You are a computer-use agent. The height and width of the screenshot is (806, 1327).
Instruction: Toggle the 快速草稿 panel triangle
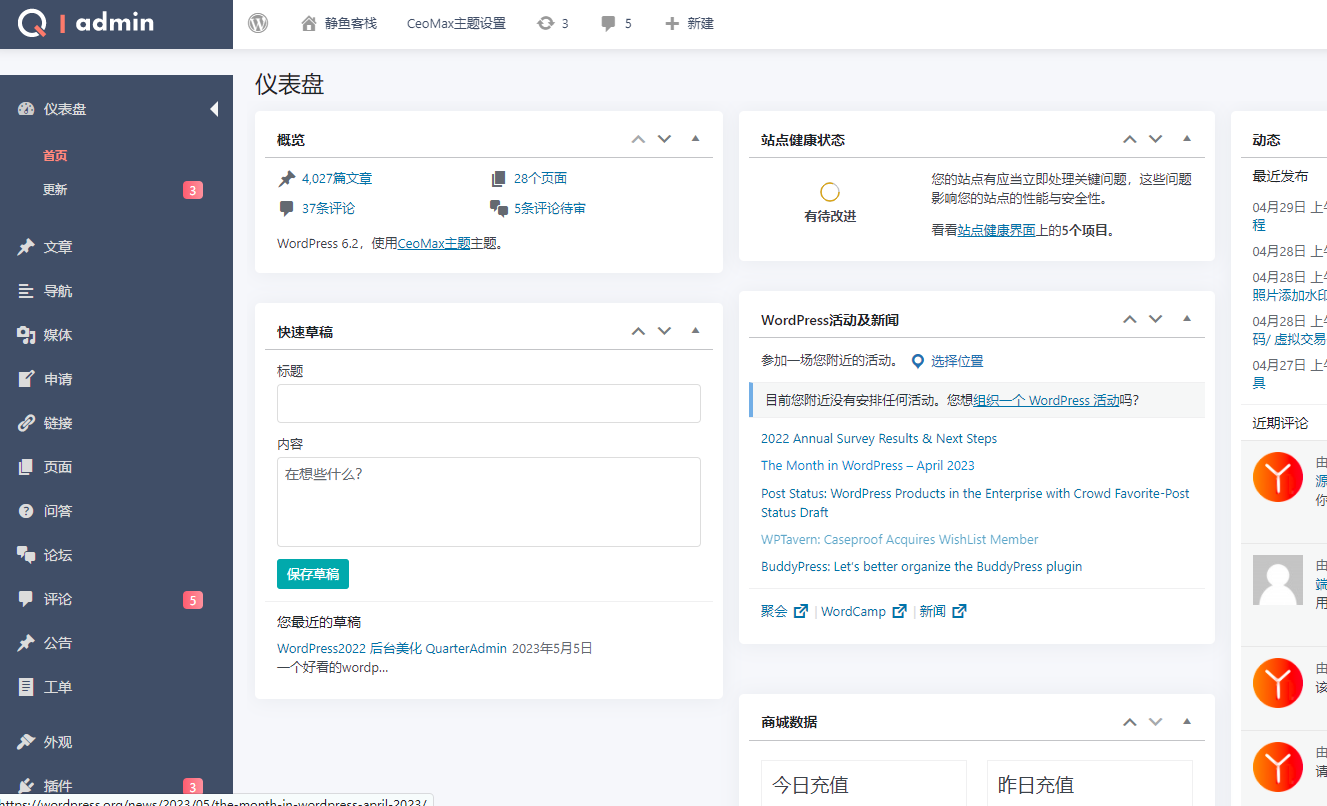point(695,331)
